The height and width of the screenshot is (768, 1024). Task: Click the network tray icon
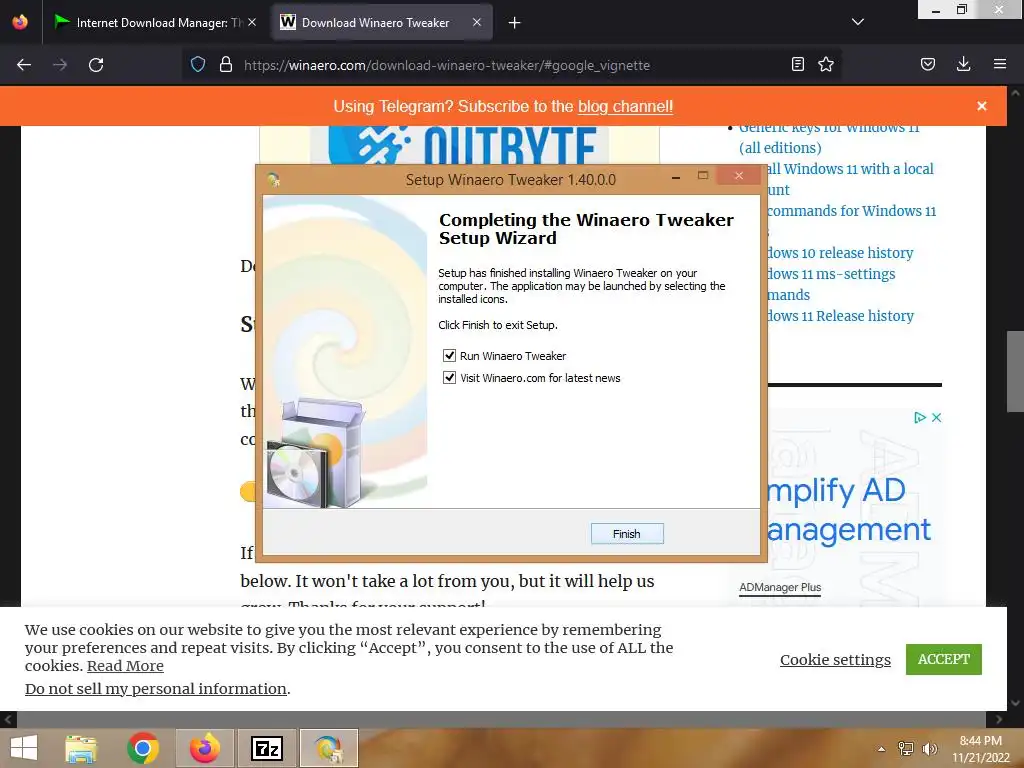(906, 748)
